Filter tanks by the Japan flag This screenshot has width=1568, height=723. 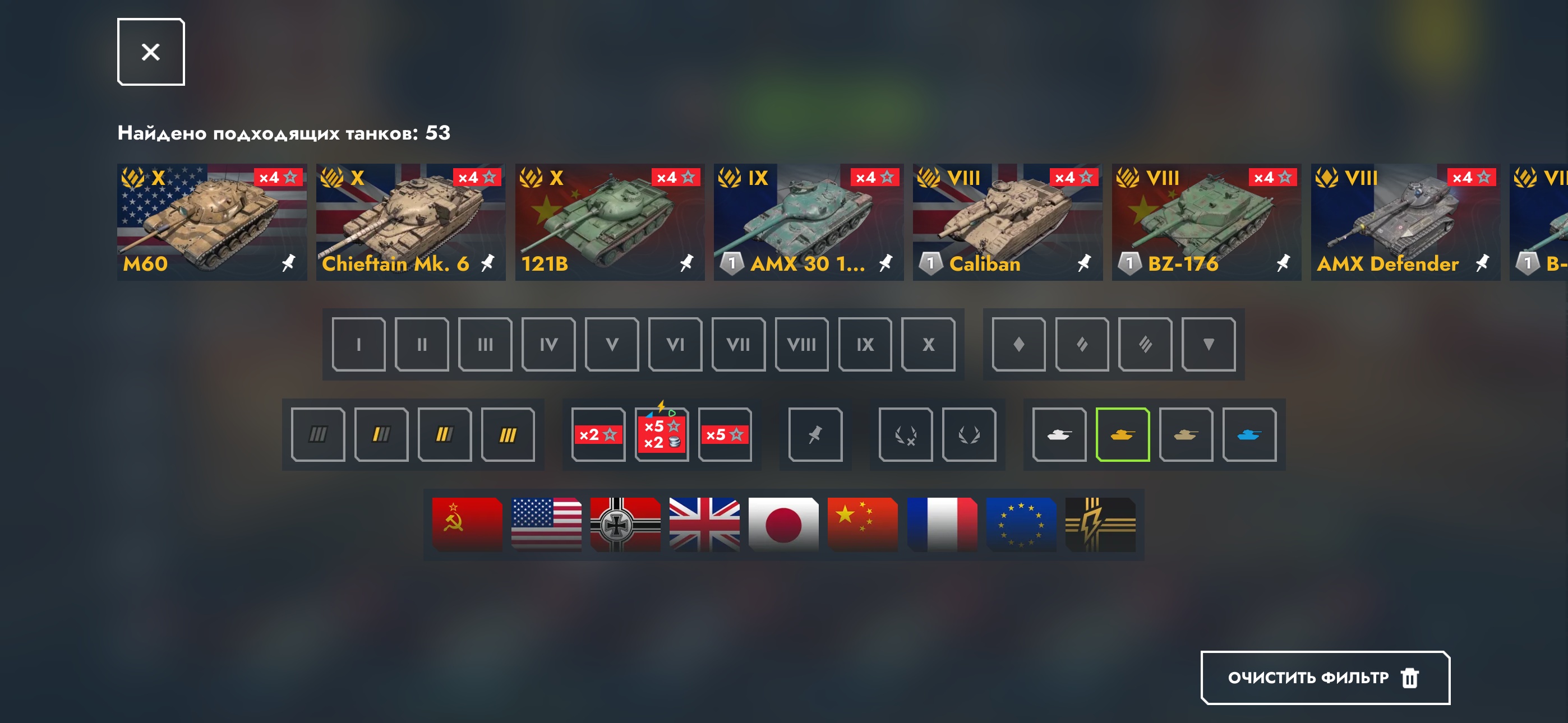click(783, 524)
